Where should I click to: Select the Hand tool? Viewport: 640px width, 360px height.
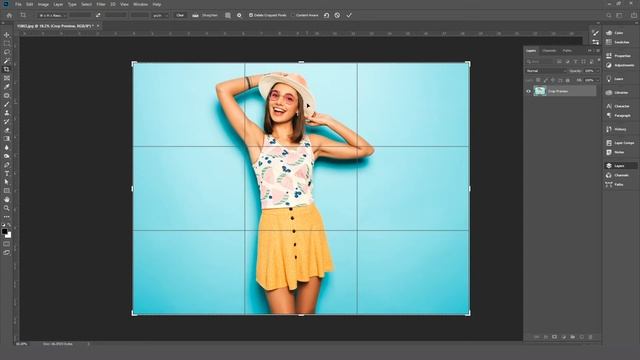(7, 200)
